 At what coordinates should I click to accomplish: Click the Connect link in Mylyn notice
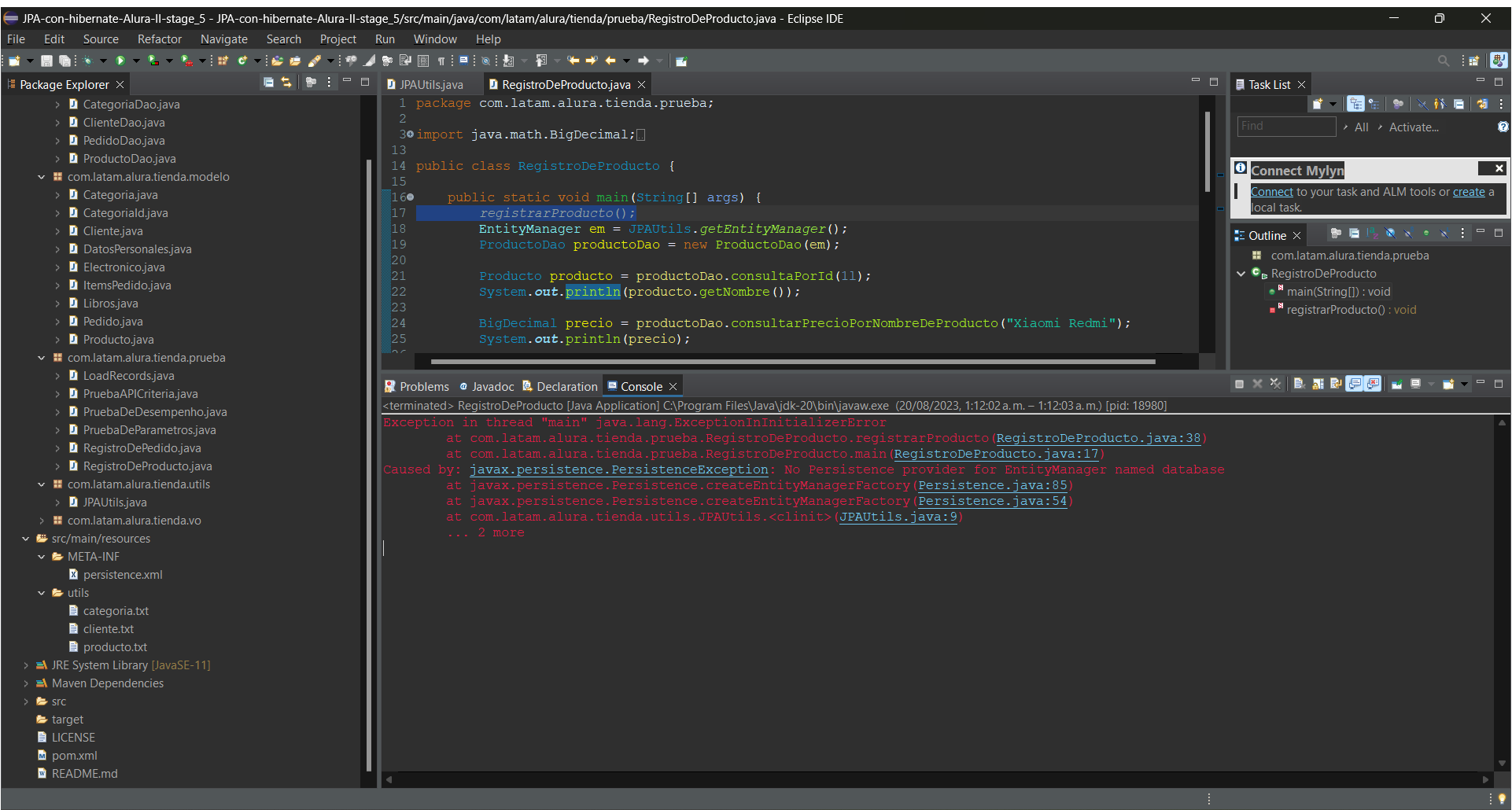pyautogui.click(x=1271, y=192)
